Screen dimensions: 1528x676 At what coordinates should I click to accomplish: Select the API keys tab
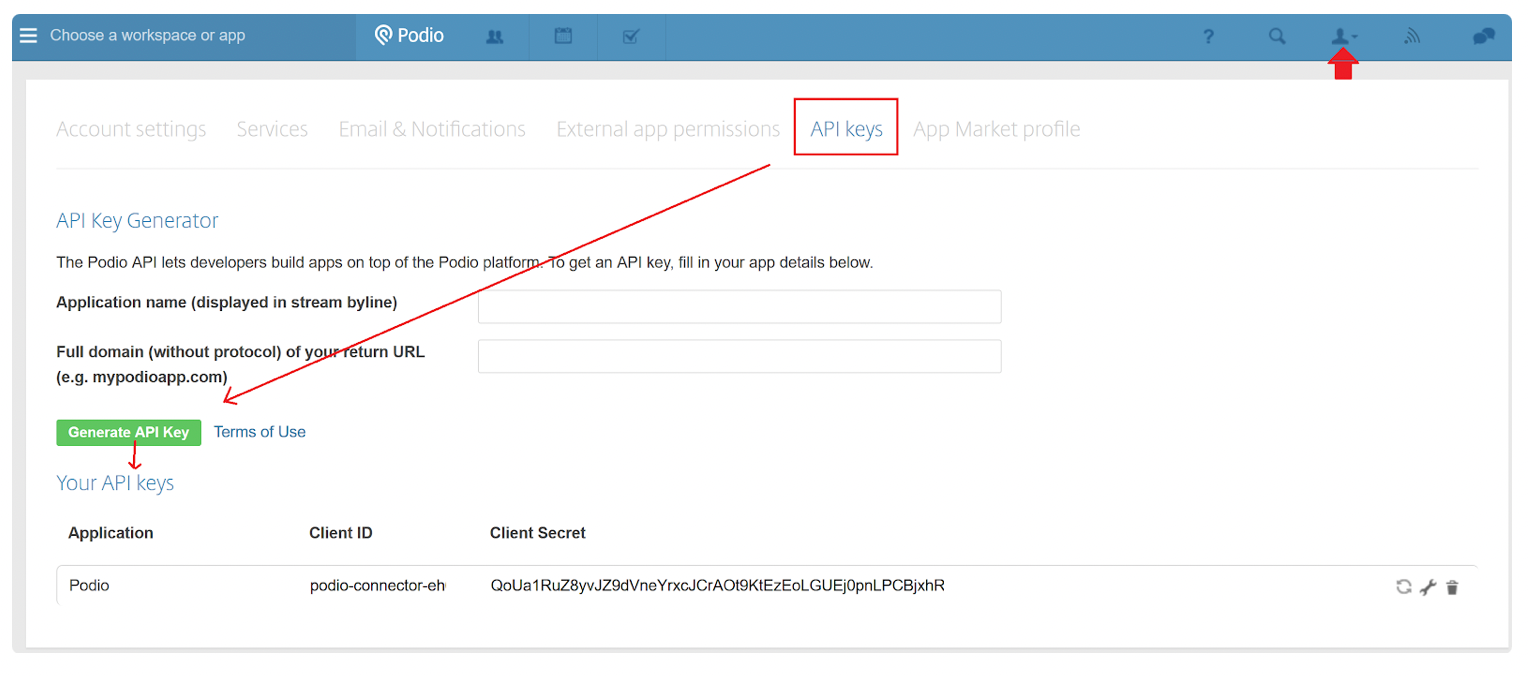point(847,129)
